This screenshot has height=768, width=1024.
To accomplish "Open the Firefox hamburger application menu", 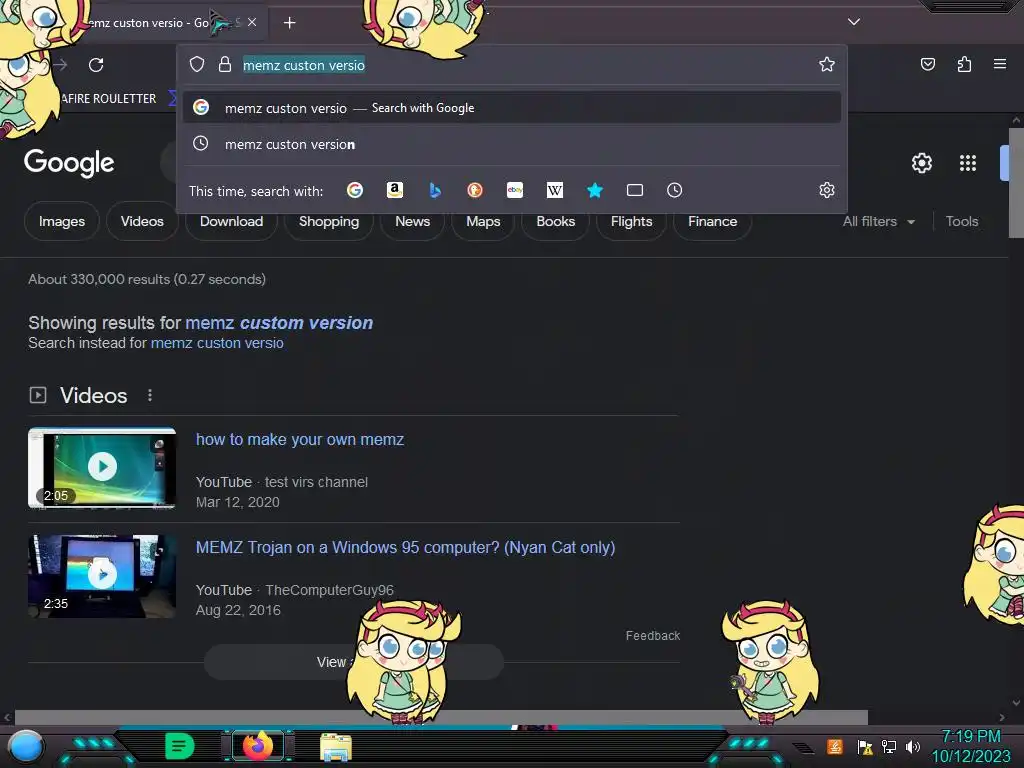I will tap(1000, 64).
